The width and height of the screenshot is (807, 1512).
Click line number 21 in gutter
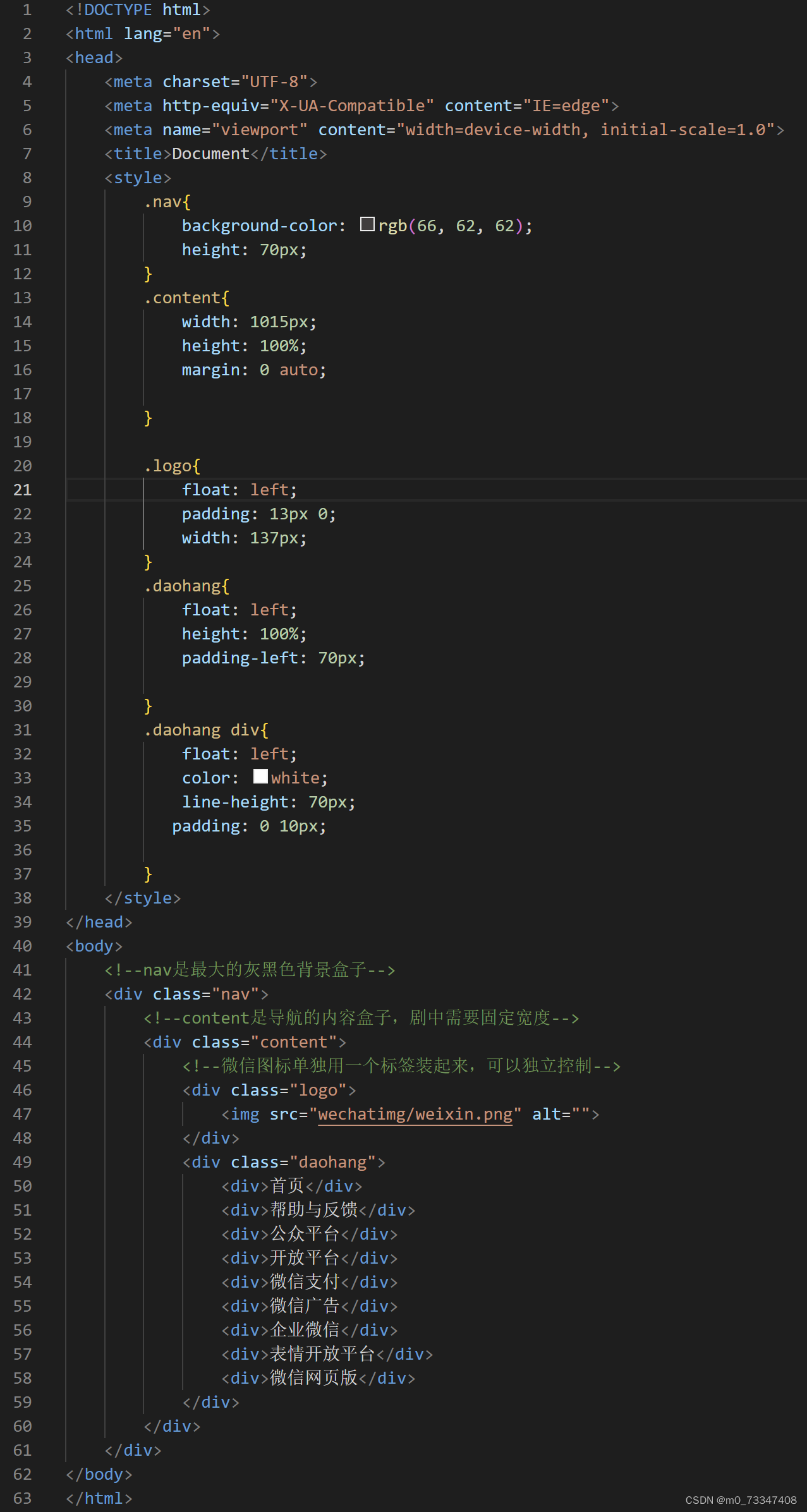22,490
